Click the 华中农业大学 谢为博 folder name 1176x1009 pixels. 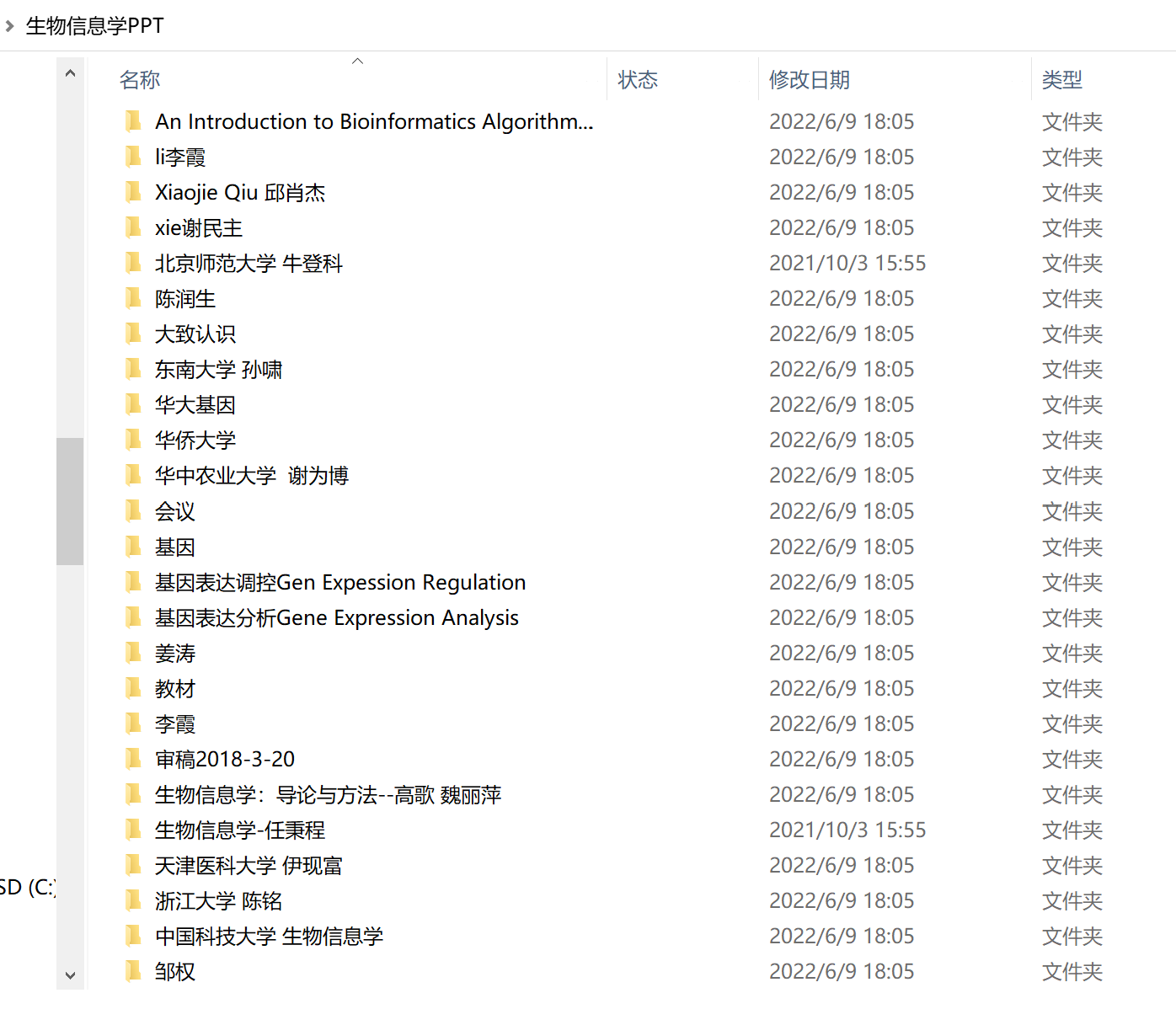[x=252, y=475]
